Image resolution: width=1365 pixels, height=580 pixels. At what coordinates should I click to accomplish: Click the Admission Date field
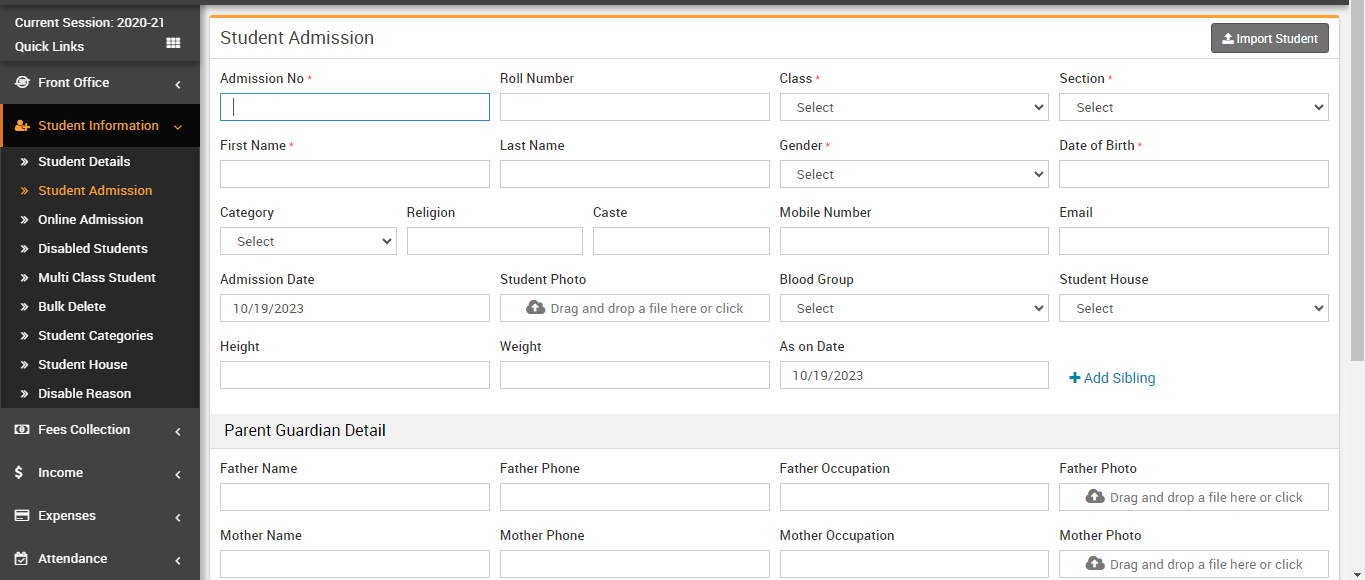tap(354, 308)
